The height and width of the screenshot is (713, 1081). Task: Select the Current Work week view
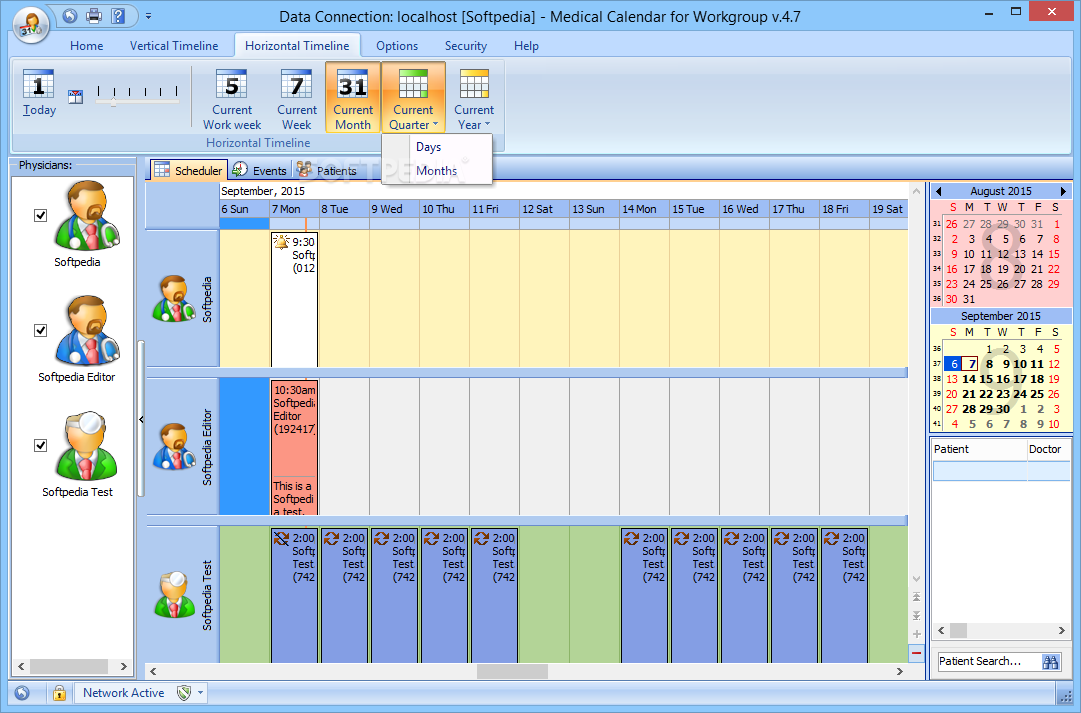(232, 99)
